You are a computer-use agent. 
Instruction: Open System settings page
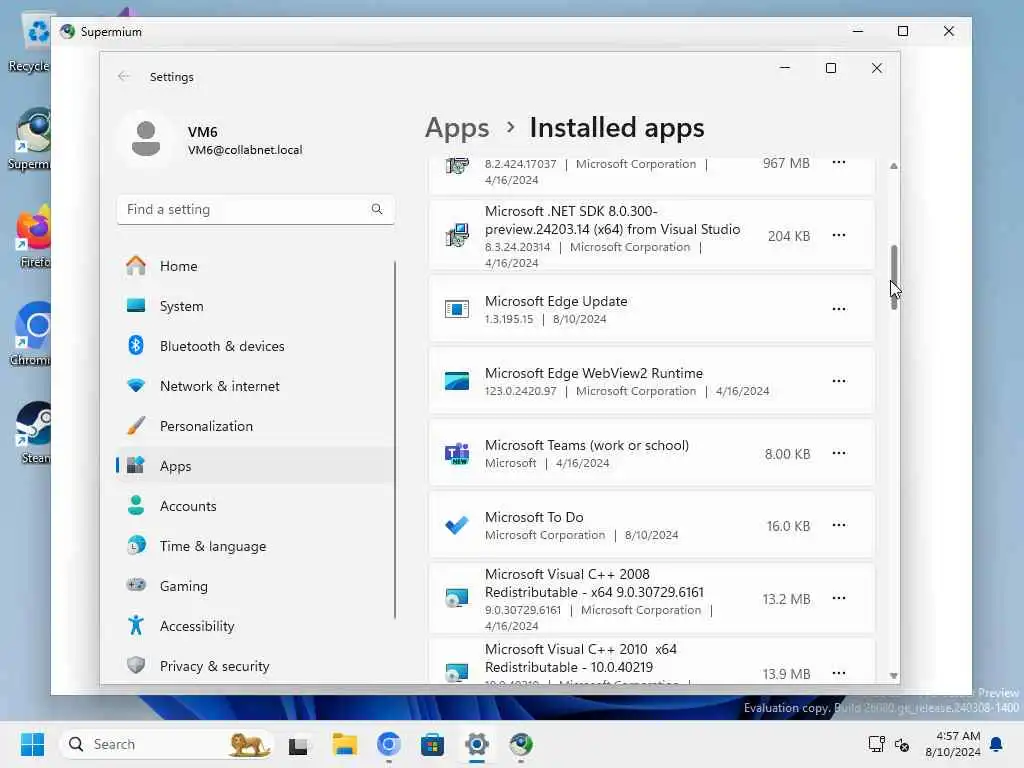click(x=255, y=306)
